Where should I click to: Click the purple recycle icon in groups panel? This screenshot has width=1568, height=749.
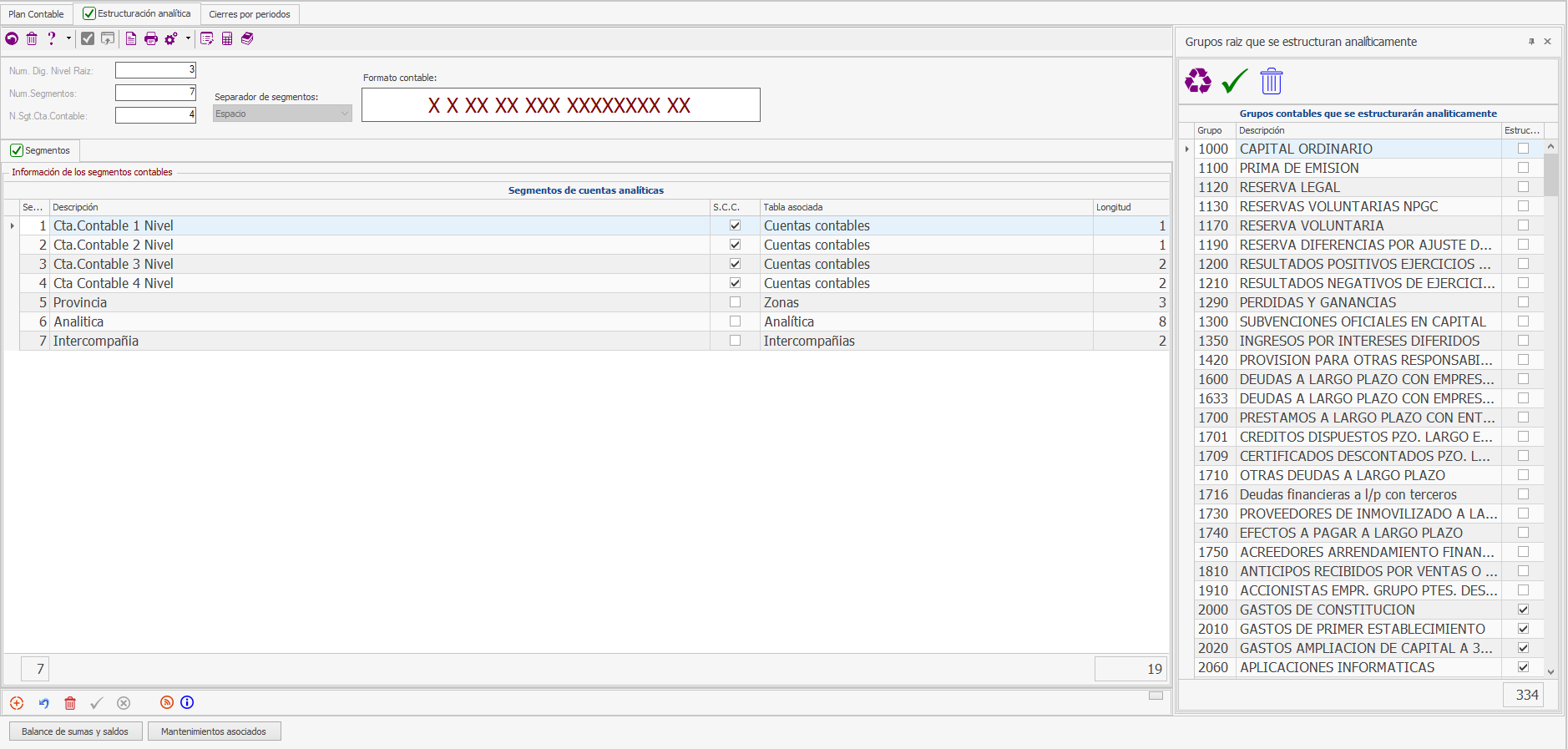tap(1198, 81)
